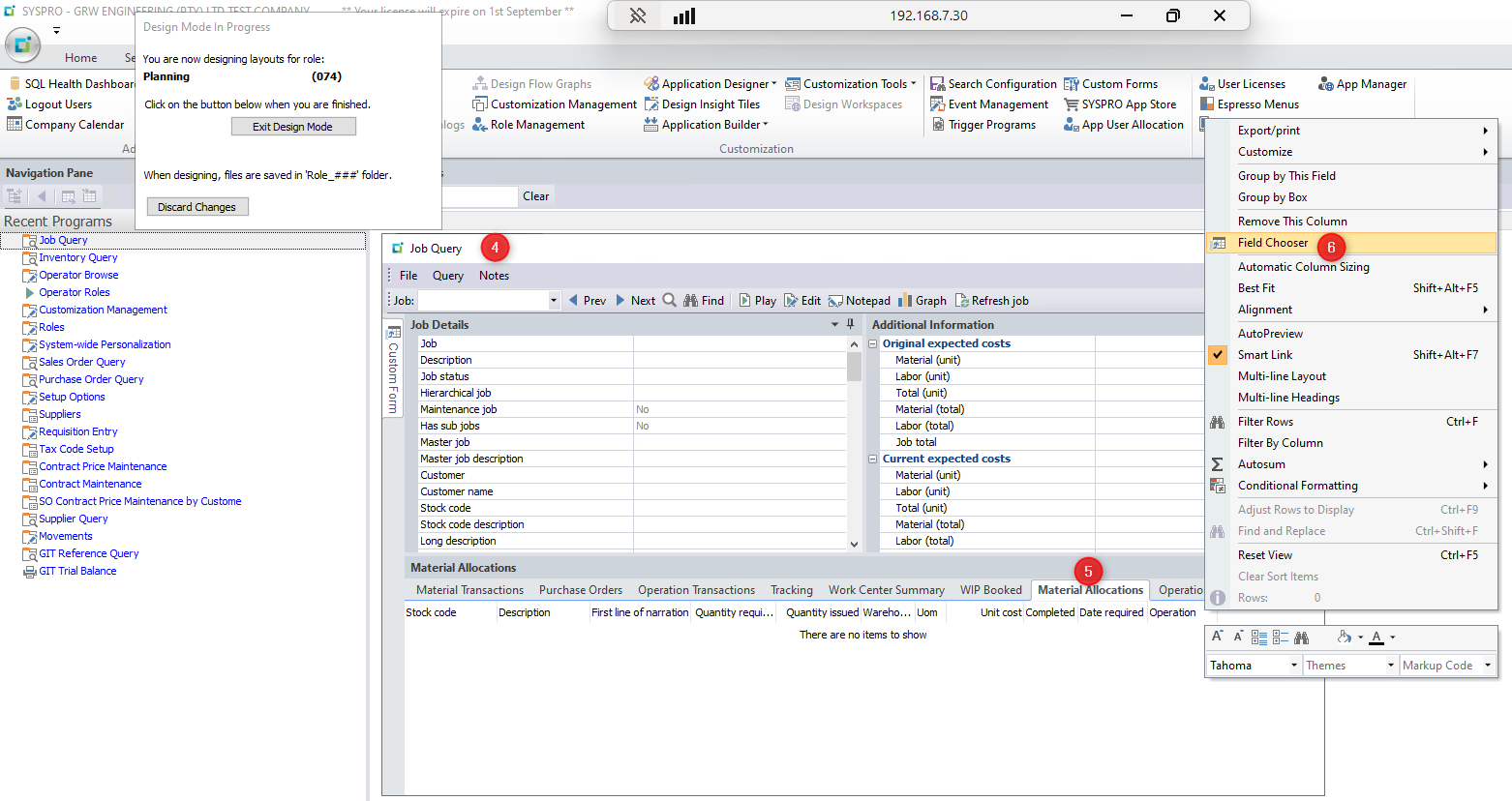The image size is (1512, 801).
Task: Open the Application Designer icon in the ribbon
Action: [x=651, y=84]
